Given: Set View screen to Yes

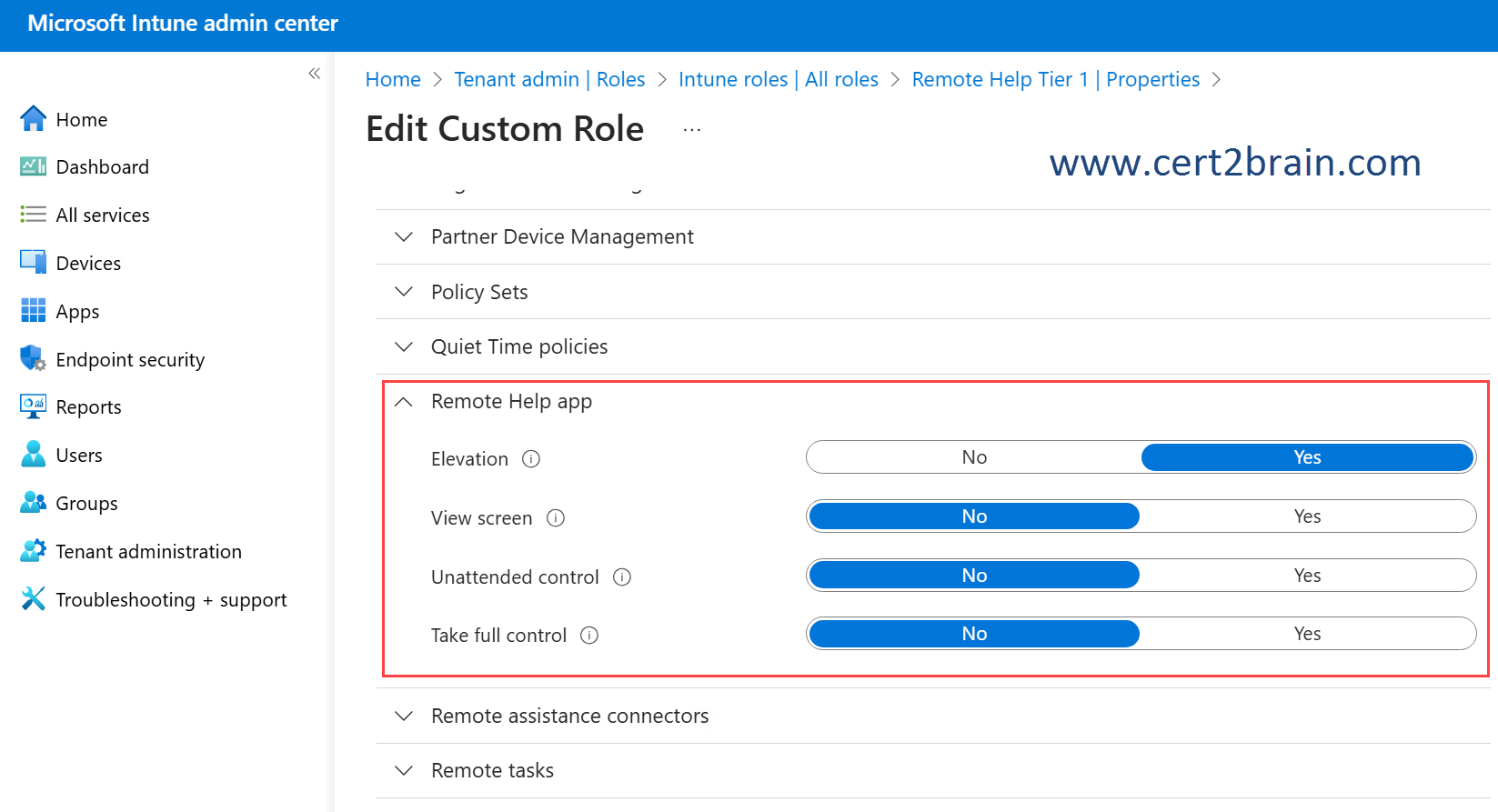Looking at the screenshot, I should pos(1307,516).
